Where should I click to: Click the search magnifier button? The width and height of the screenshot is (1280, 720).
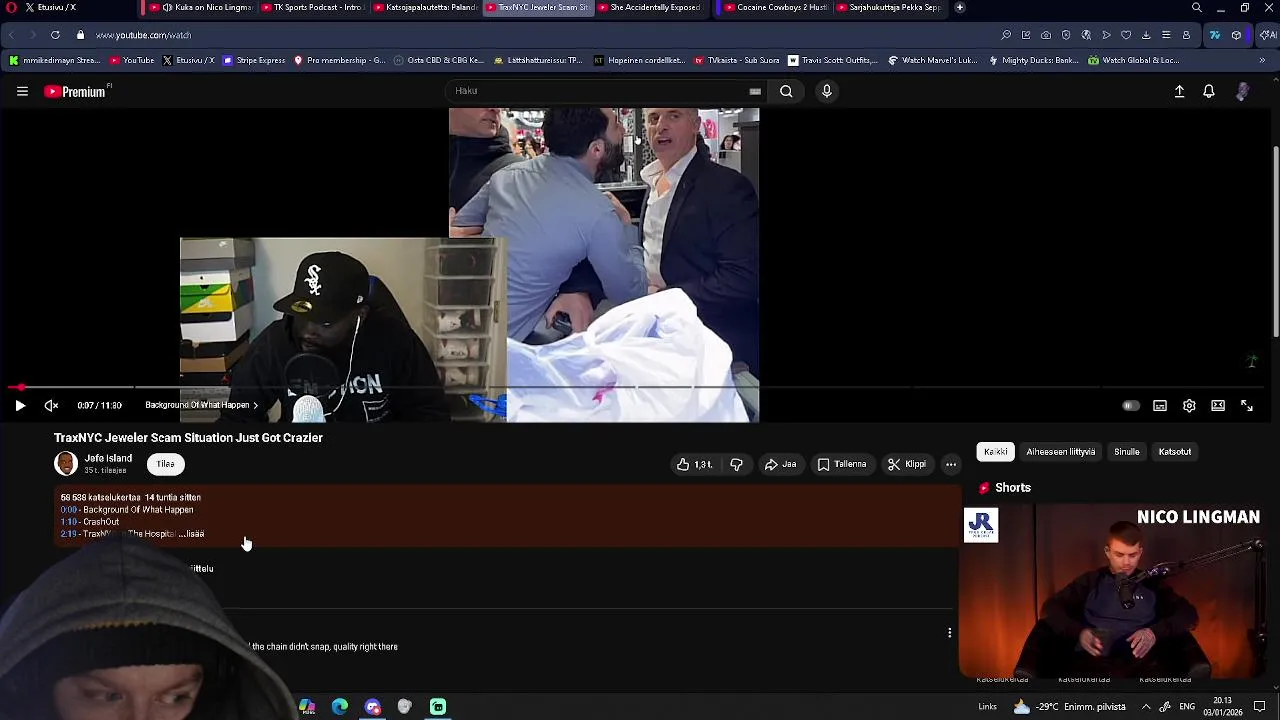(786, 91)
